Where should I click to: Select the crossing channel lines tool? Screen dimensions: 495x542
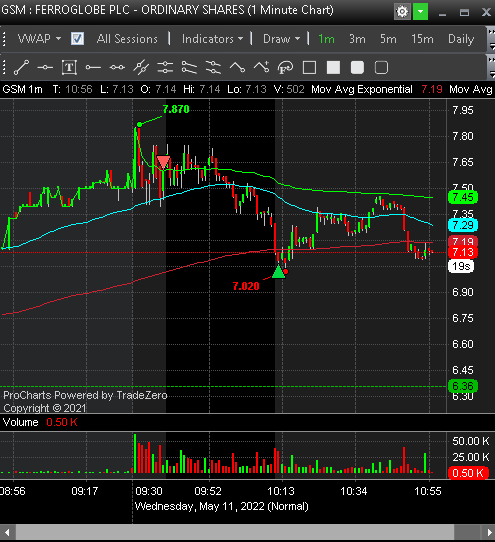pyautogui.click(x=213, y=67)
